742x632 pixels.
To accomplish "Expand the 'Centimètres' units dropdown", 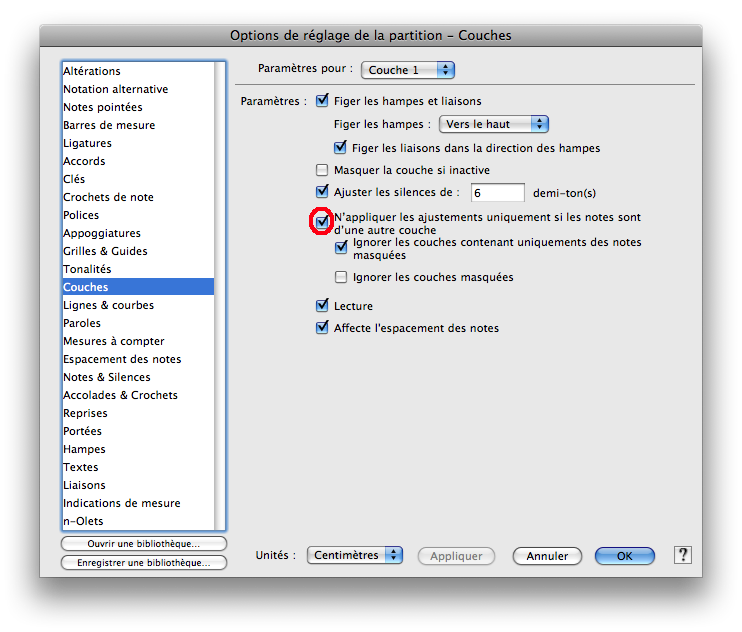I will [x=354, y=555].
